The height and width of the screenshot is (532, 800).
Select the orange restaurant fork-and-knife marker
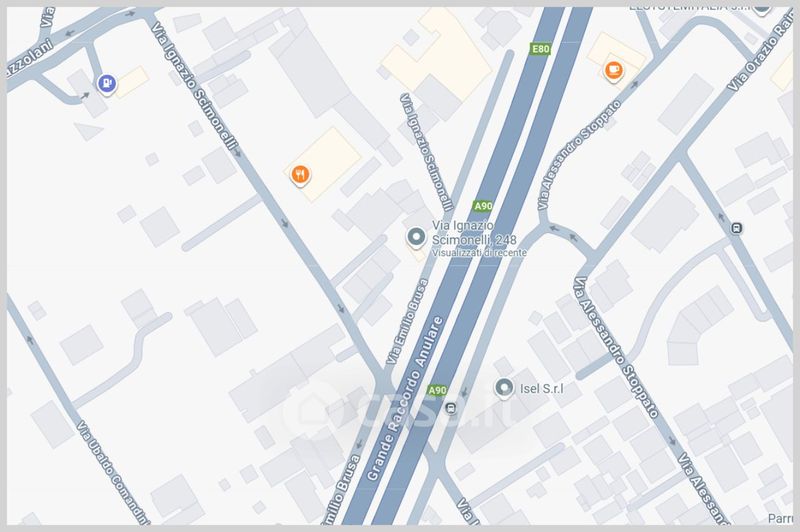pos(300,175)
